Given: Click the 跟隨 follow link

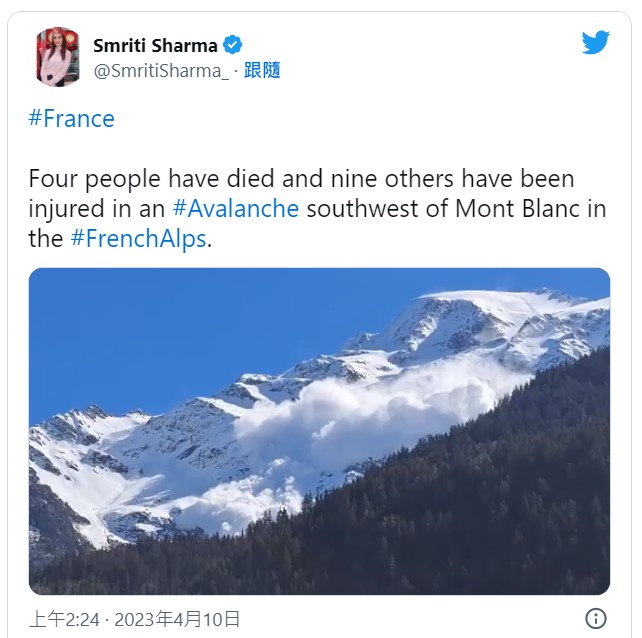Looking at the screenshot, I should [x=262, y=70].
